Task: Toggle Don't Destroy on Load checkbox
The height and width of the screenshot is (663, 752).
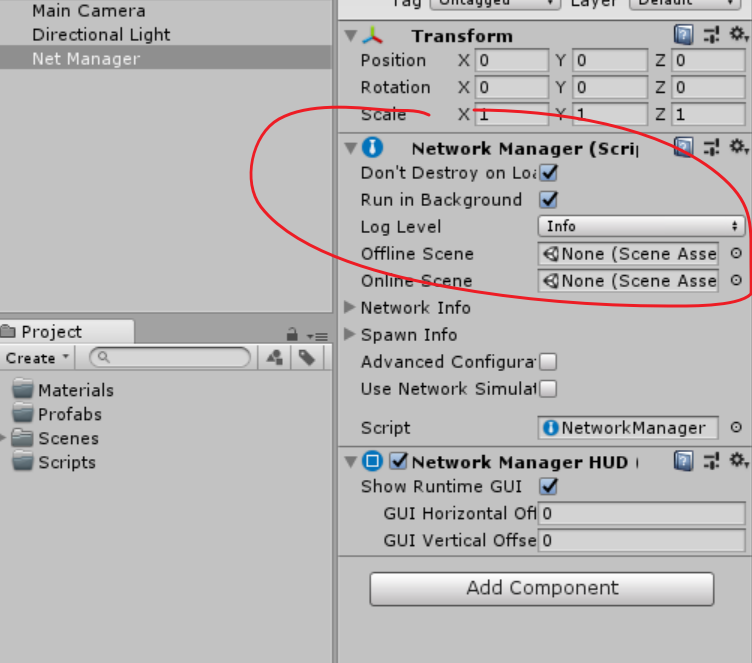Action: click(549, 173)
